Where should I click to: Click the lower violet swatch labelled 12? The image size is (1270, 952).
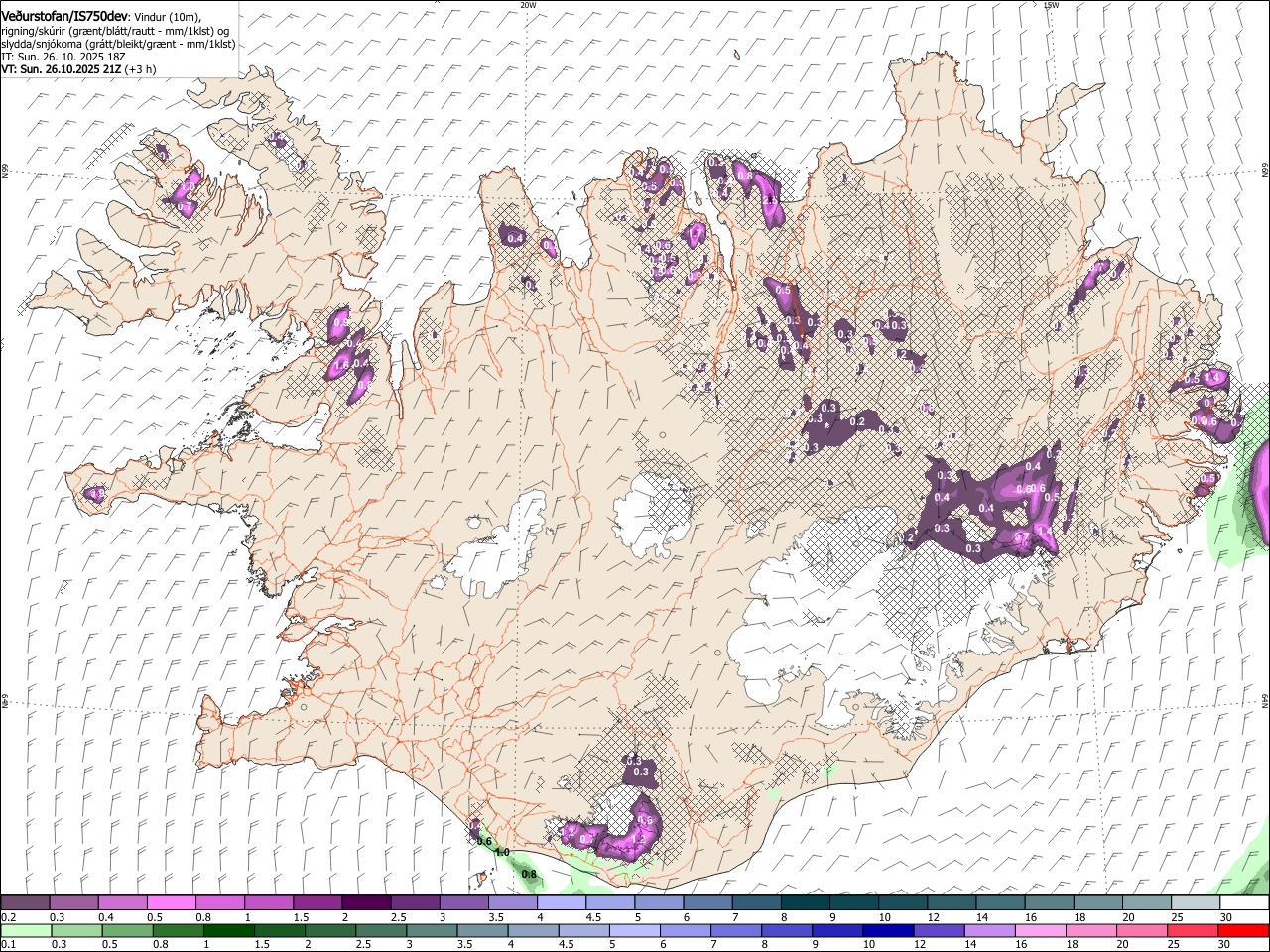coord(939,930)
